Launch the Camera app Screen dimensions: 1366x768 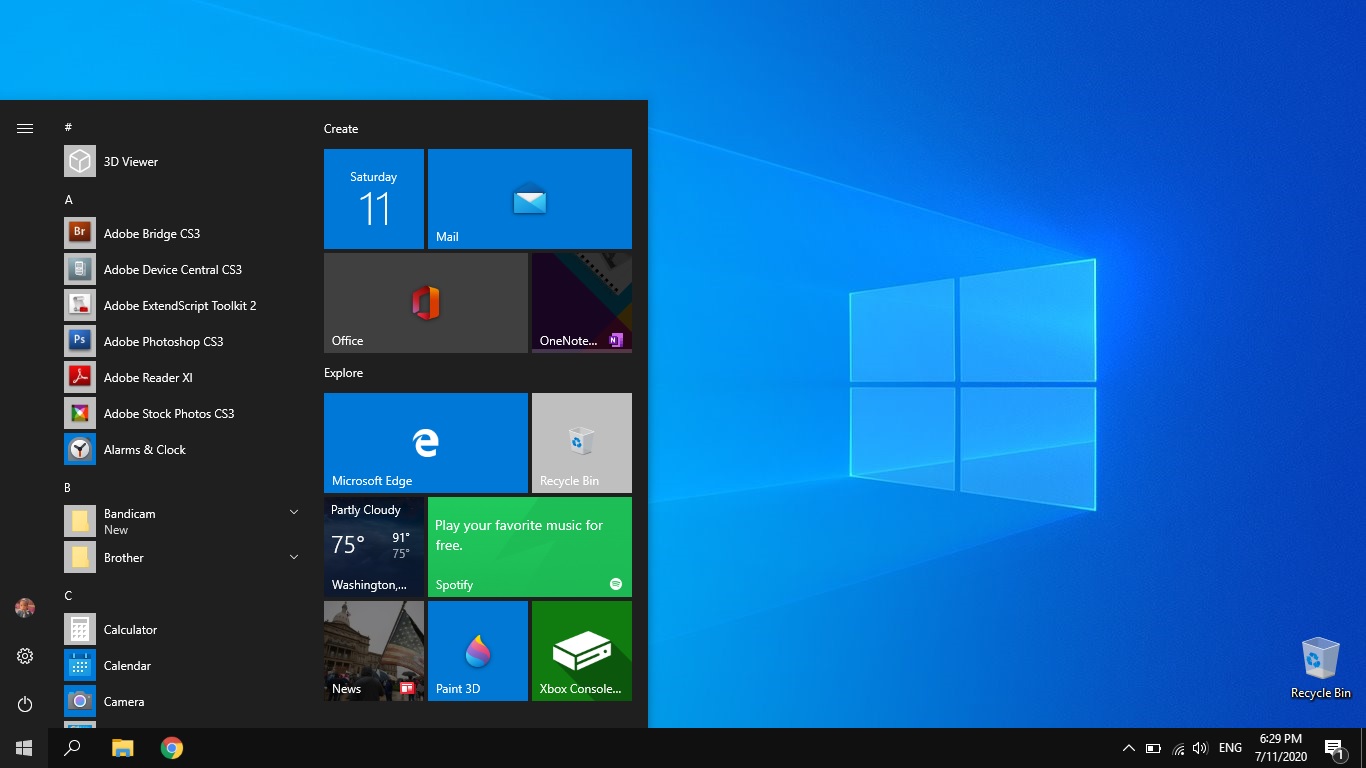coord(123,701)
